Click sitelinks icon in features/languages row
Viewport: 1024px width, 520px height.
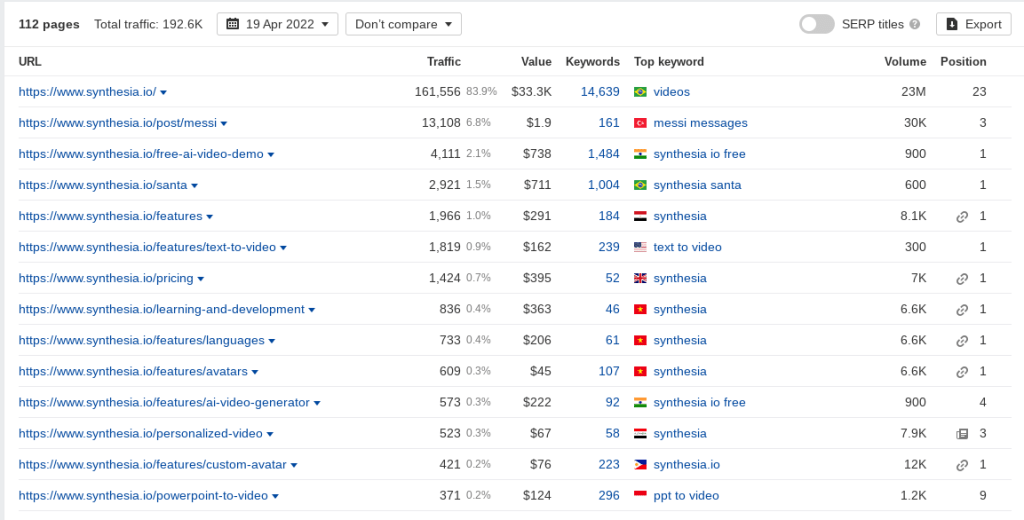coord(962,341)
